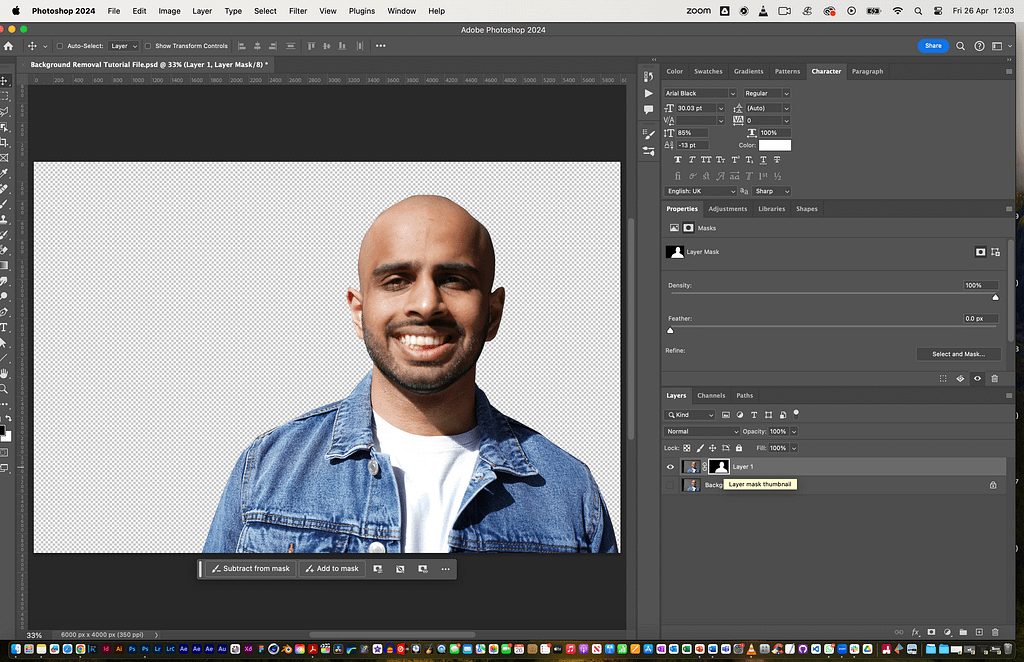Open the Sharp anti-aliasing dropdown
Image resolution: width=1024 pixels, height=662 pixels.
coord(772,191)
